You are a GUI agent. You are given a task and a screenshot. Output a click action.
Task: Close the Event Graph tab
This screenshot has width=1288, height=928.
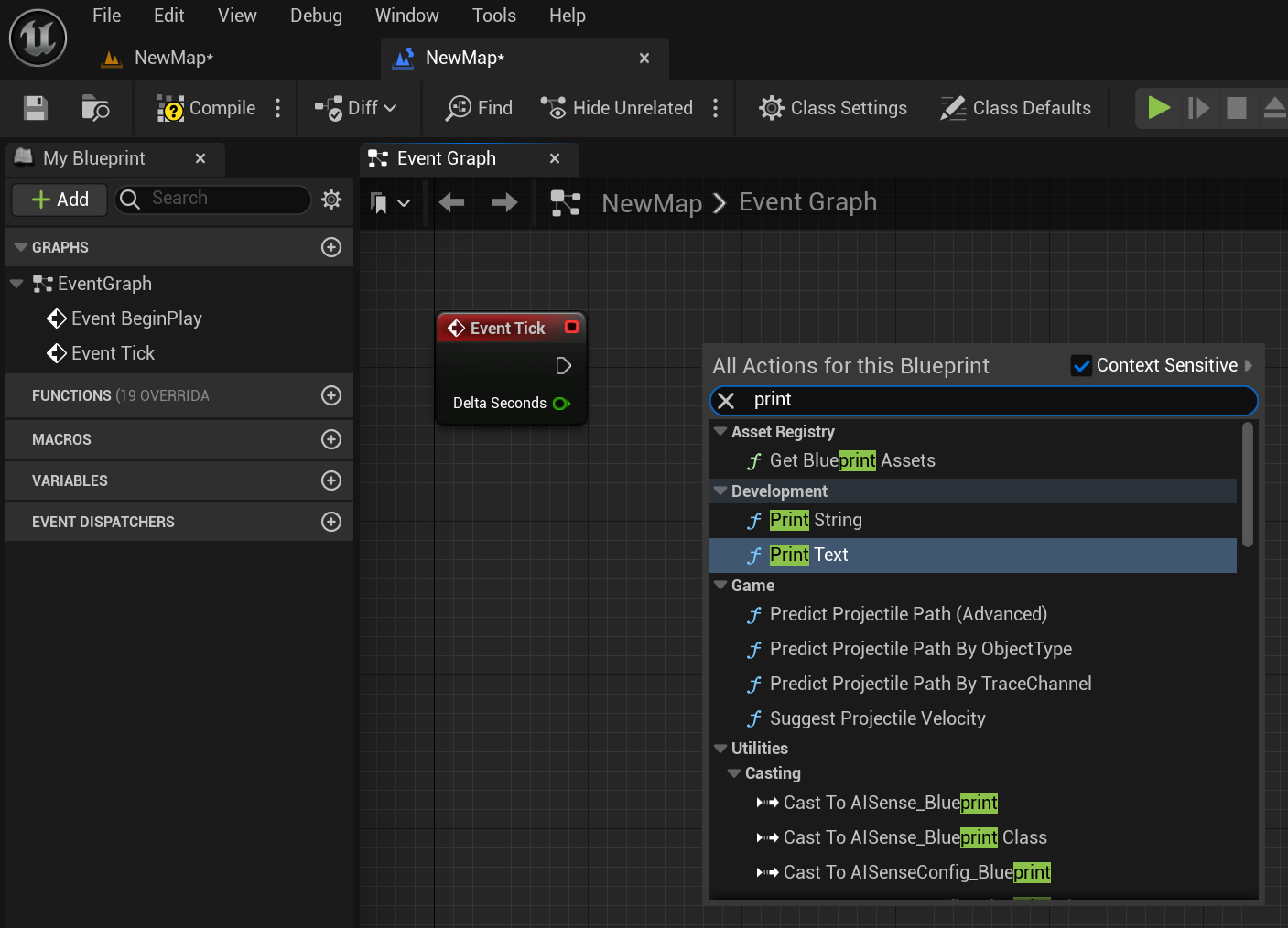[x=555, y=158]
